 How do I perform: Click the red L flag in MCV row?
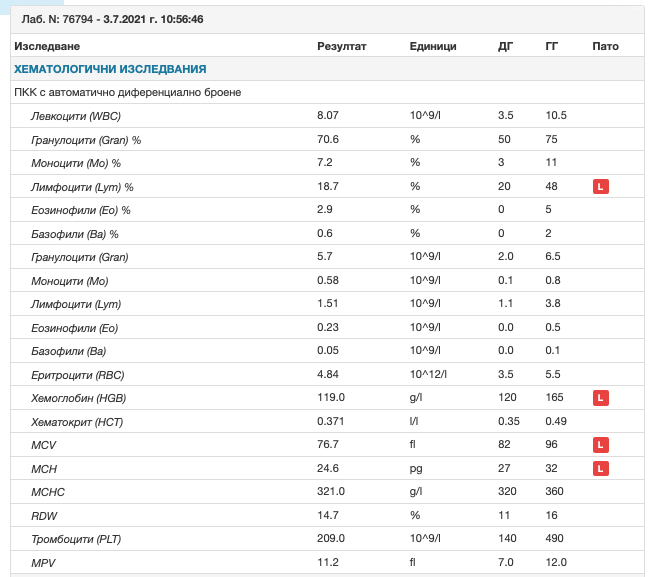click(600, 444)
